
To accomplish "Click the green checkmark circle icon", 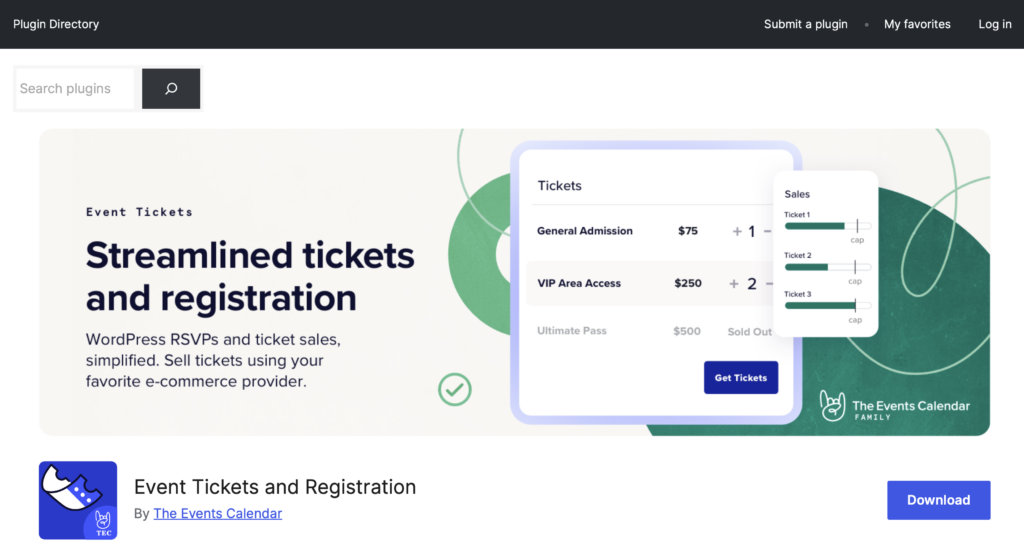I will [455, 389].
